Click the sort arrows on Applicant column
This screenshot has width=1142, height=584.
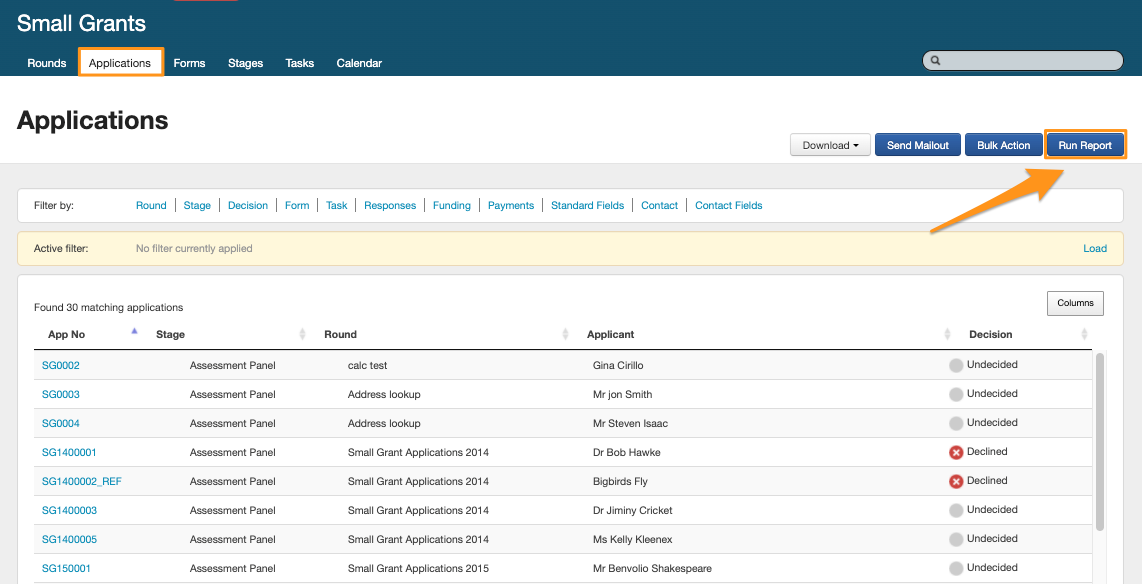click(x=947, y=334)
